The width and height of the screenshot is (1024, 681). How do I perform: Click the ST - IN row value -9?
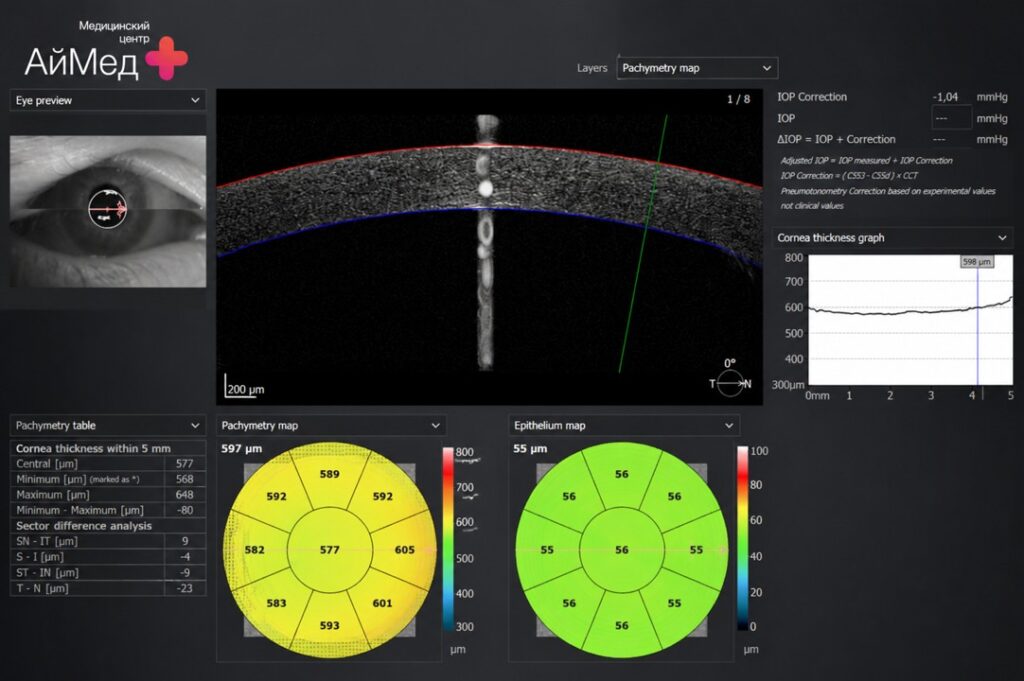tap(185, 573)
